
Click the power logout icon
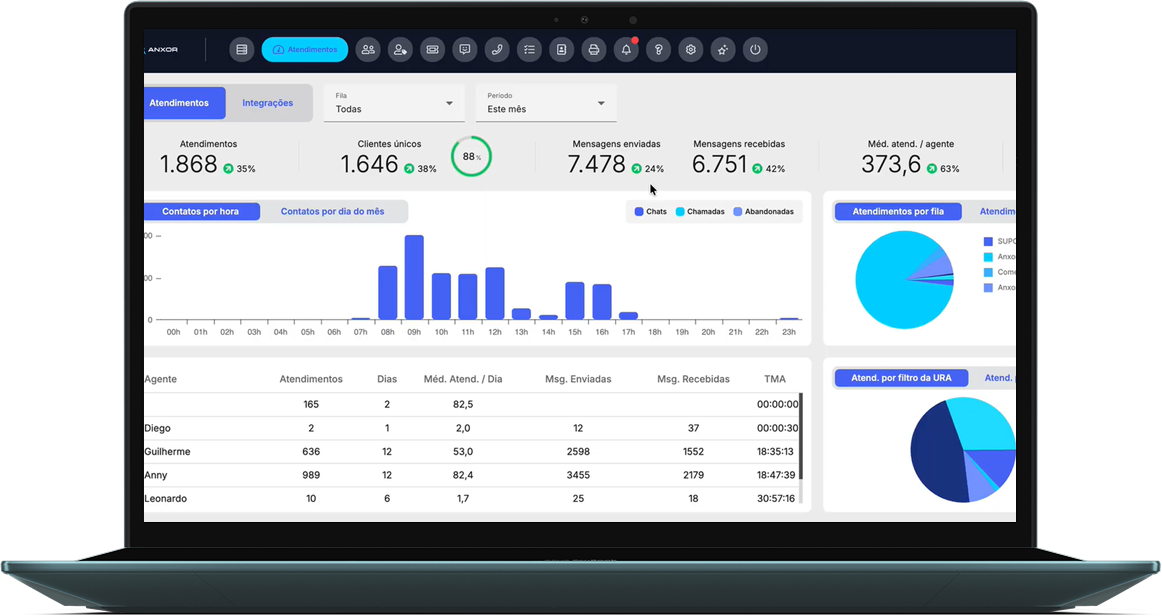(755, 50)
